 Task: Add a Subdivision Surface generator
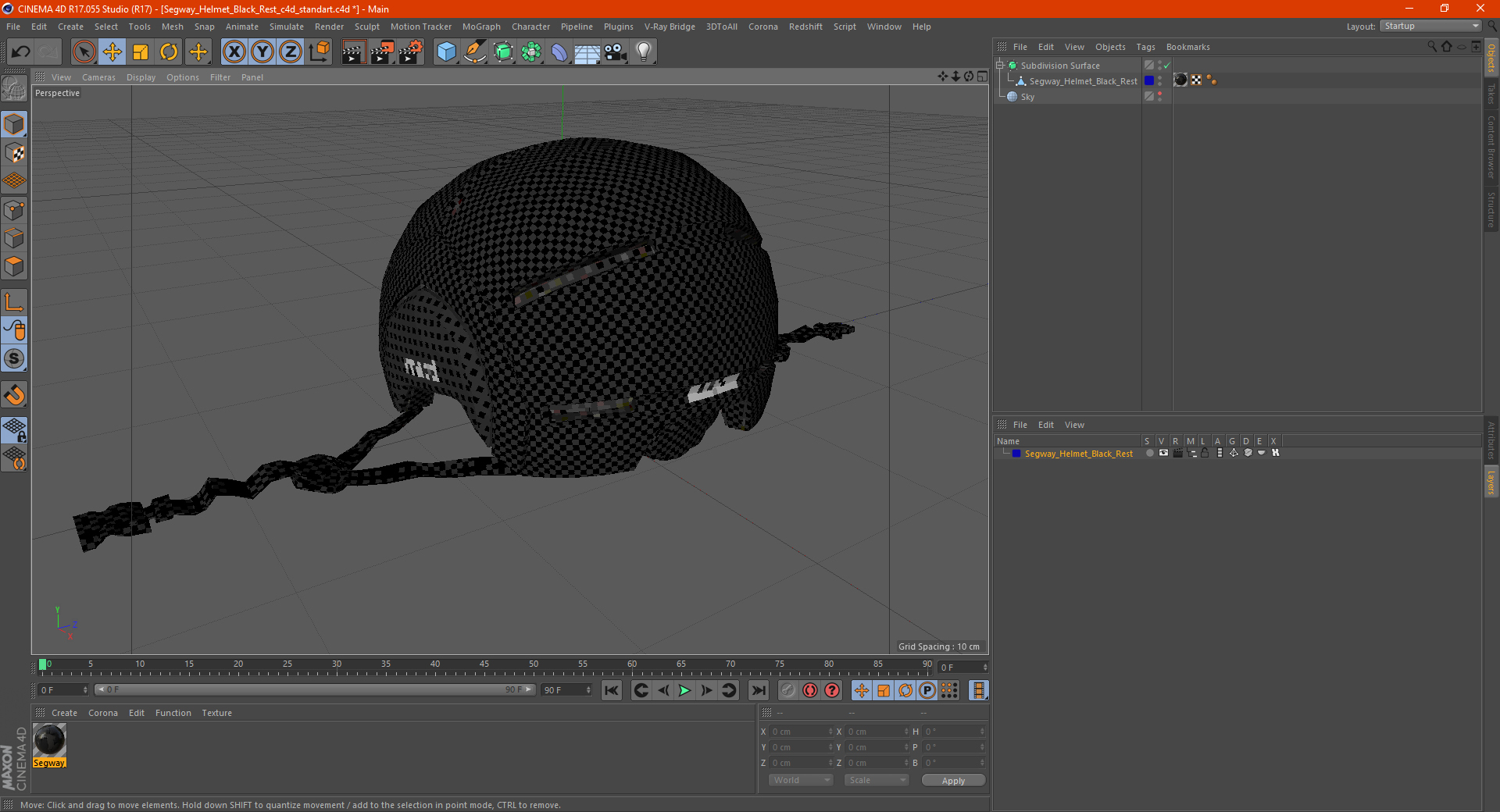(x=503, y=52)
